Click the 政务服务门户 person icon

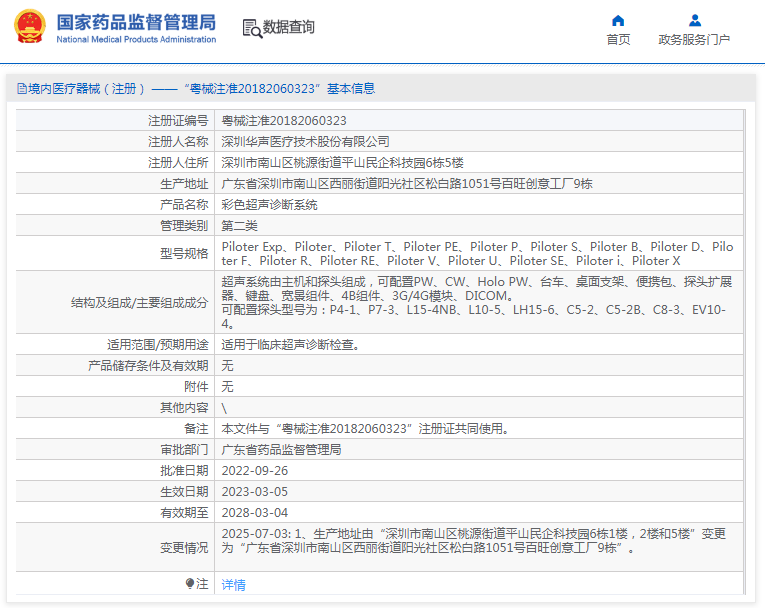tap(694, 20)
